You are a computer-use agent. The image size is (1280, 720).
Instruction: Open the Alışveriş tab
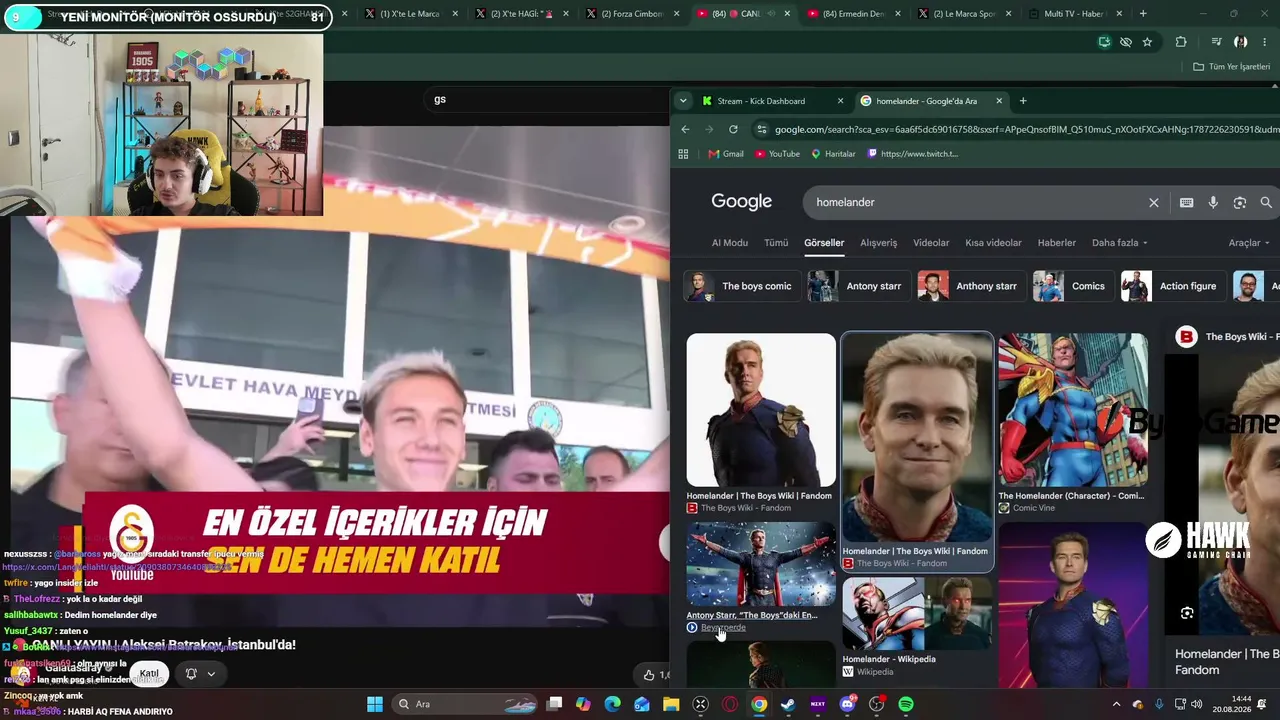[879, 243]
